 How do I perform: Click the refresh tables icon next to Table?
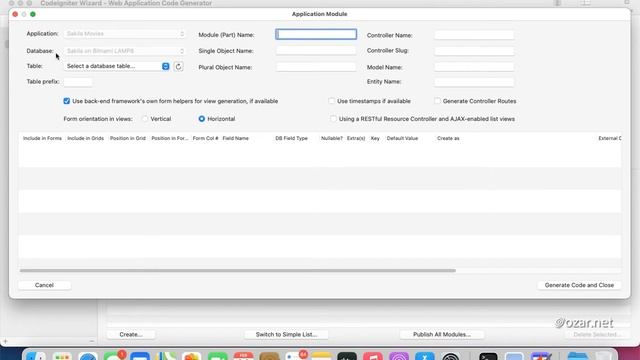click(178, 66)
